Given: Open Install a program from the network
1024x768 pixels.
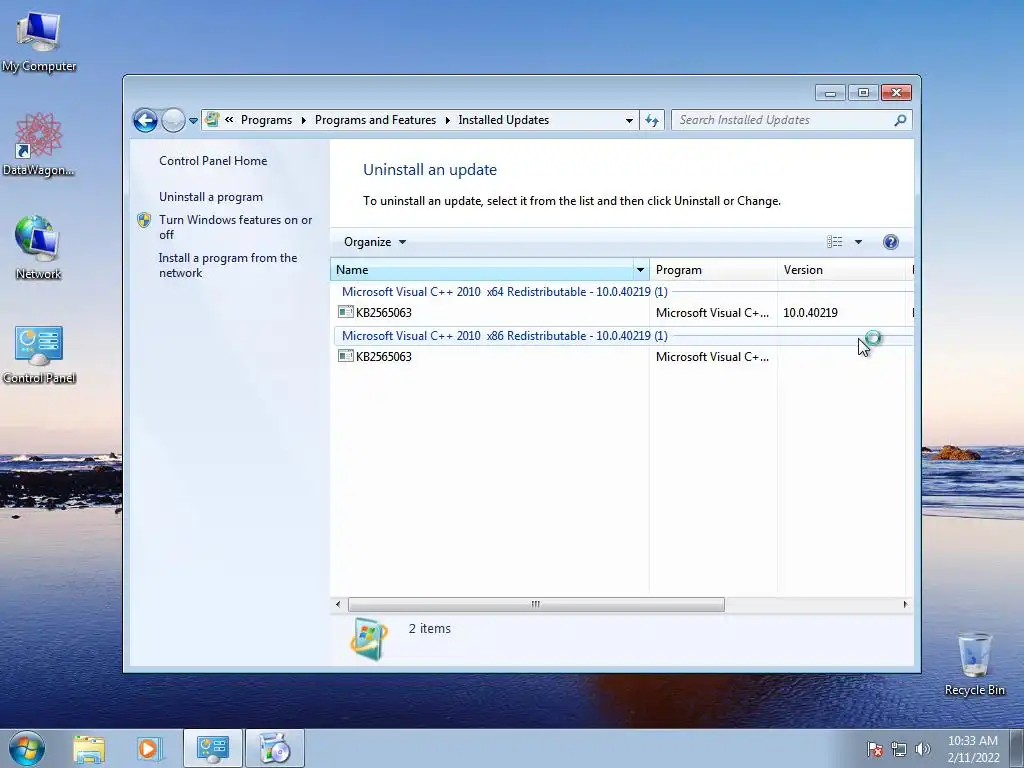Looking at the screenshot, I should click(228, 265).
